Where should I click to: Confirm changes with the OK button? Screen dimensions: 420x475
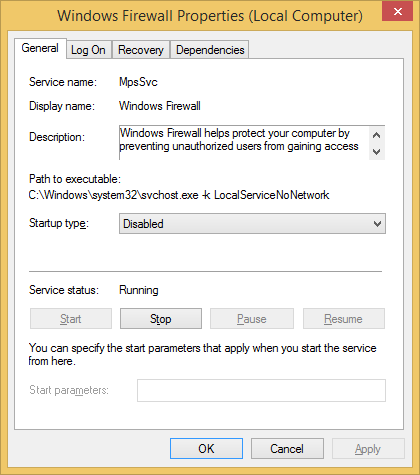(x=206, y=449)
